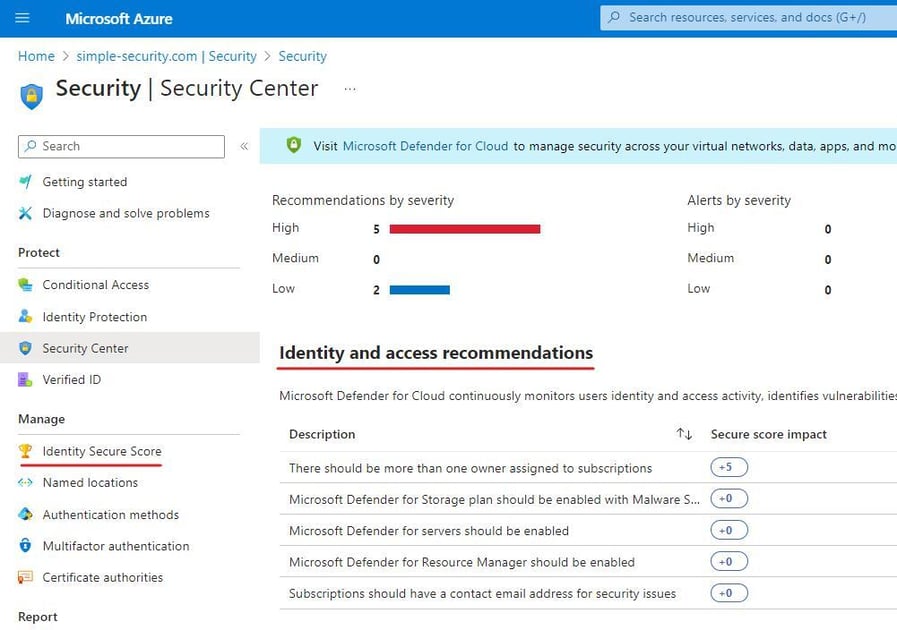
Task: Go to Home breadcrumb
Action: [x=36, y=56]
